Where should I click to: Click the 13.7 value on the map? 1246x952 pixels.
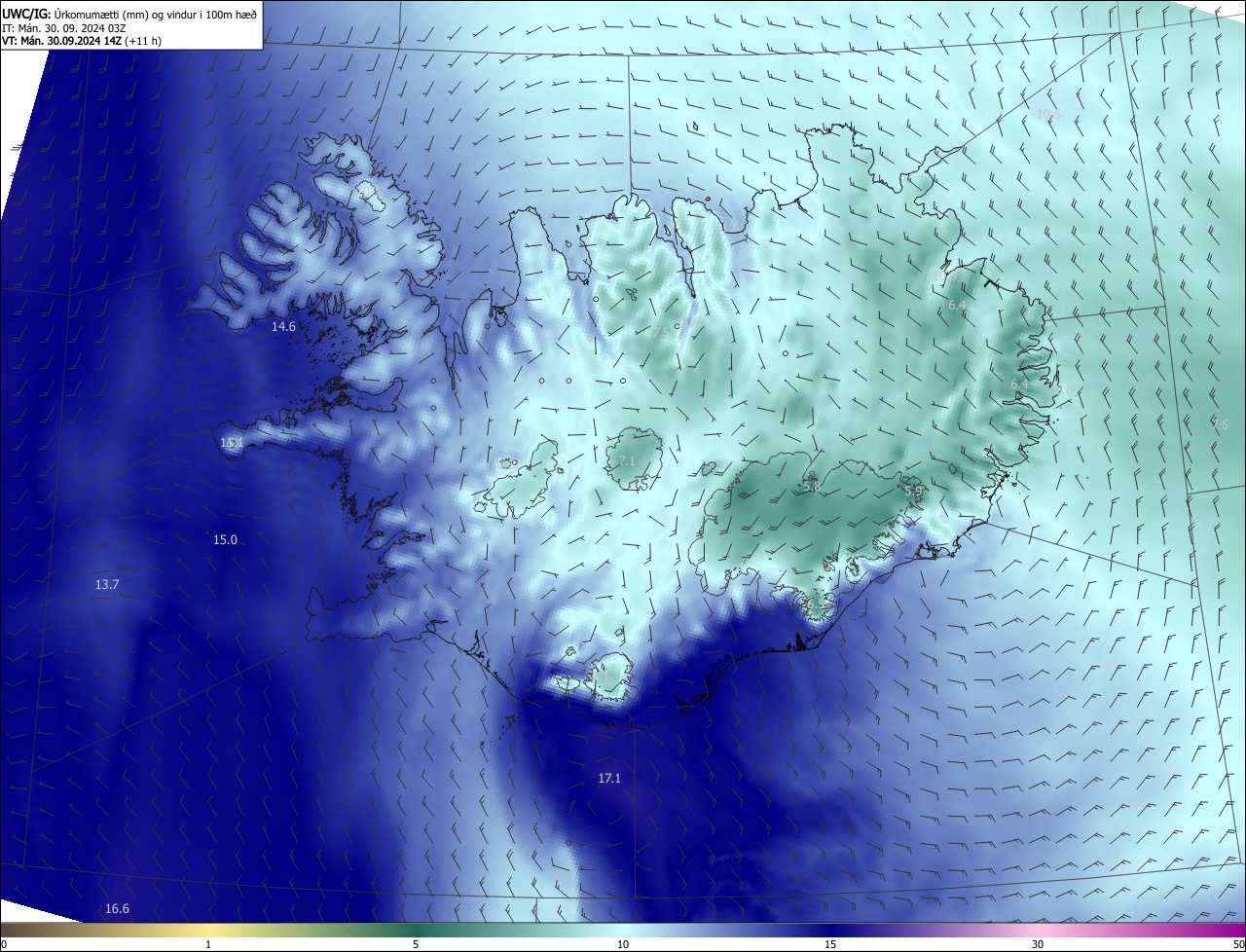click(107, 585)
